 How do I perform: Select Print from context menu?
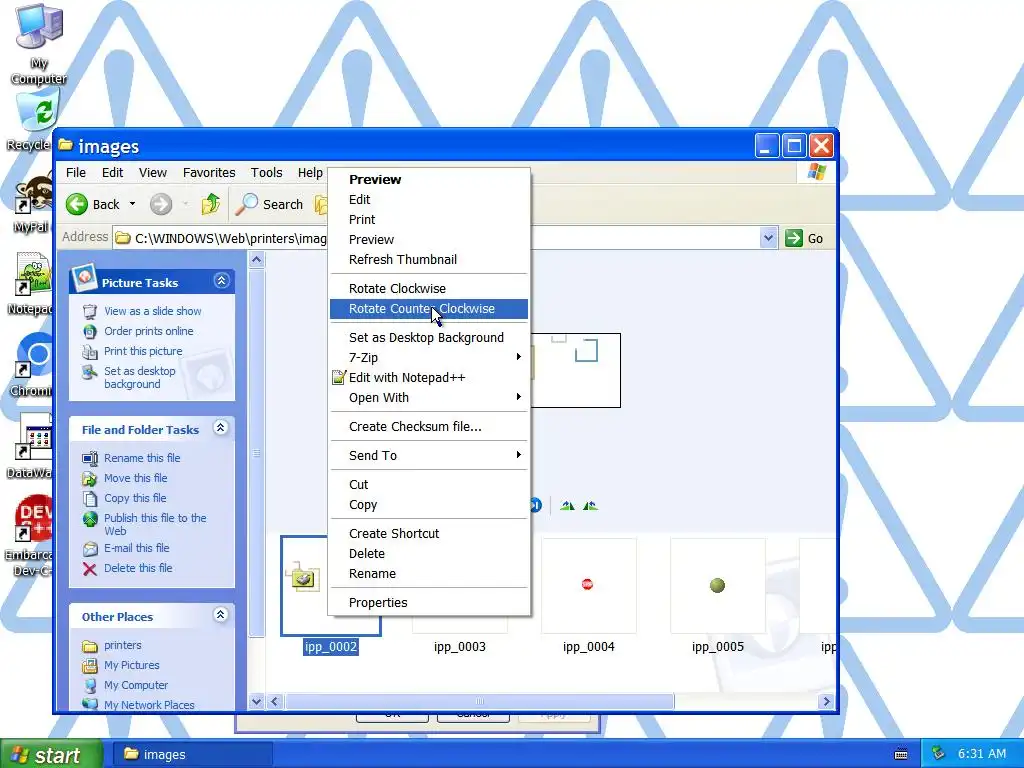[x=429, y=219]
